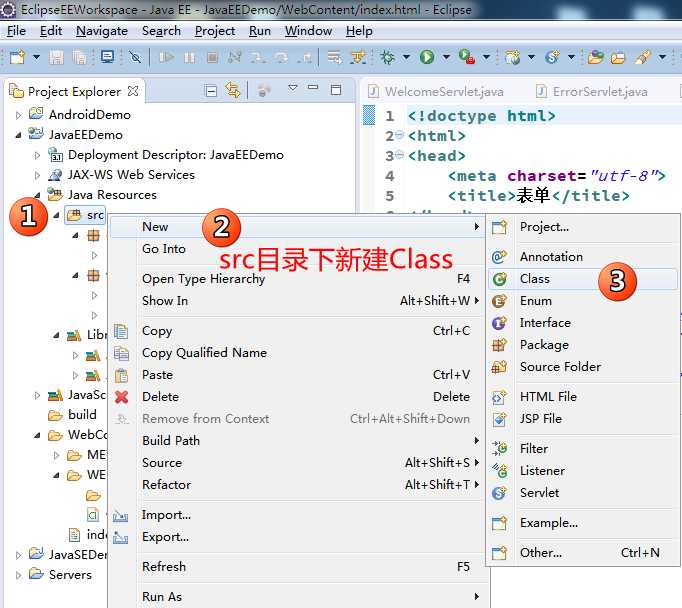Open the Debug dropdown arrow
The image size is (682, 608).
(406, 57)
